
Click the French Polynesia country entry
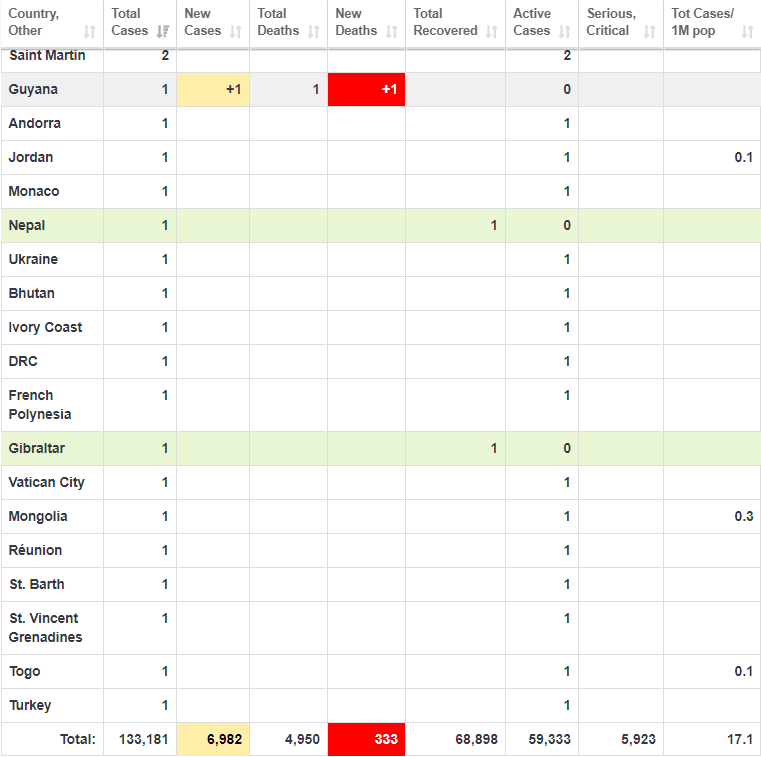tap(40, 405)
